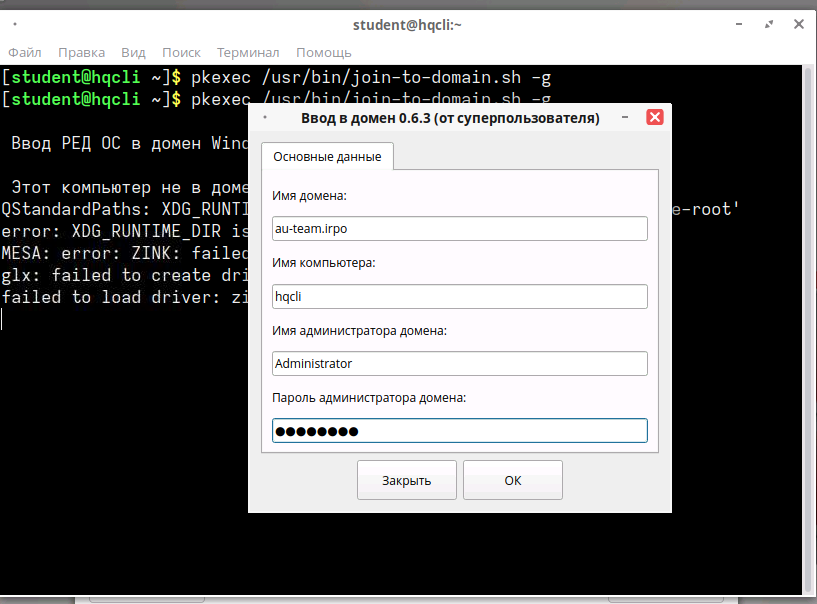Click the terminal vertical scrollbar

pos(809,330)
